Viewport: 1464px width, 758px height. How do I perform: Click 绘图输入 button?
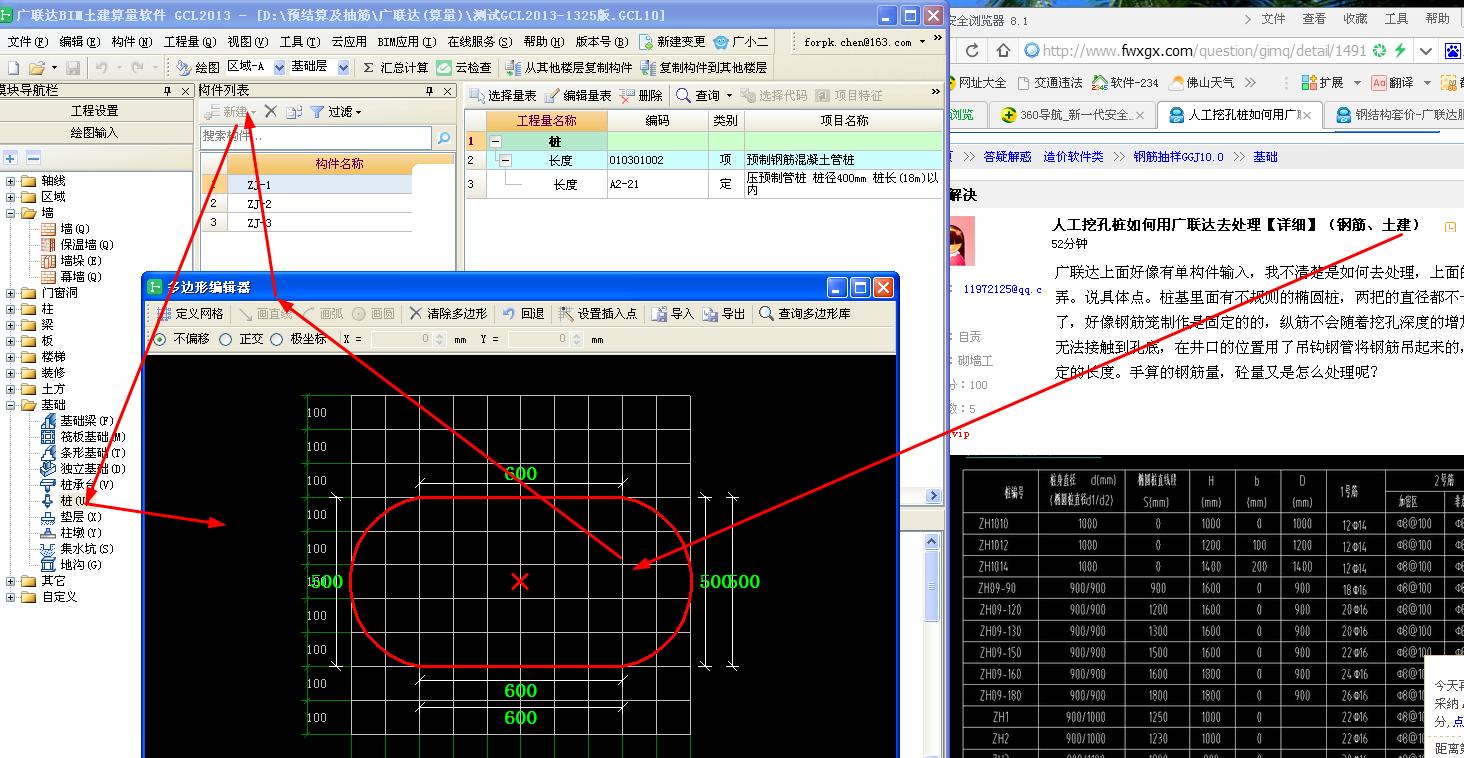pyautogui.click(x=95, y=132)
